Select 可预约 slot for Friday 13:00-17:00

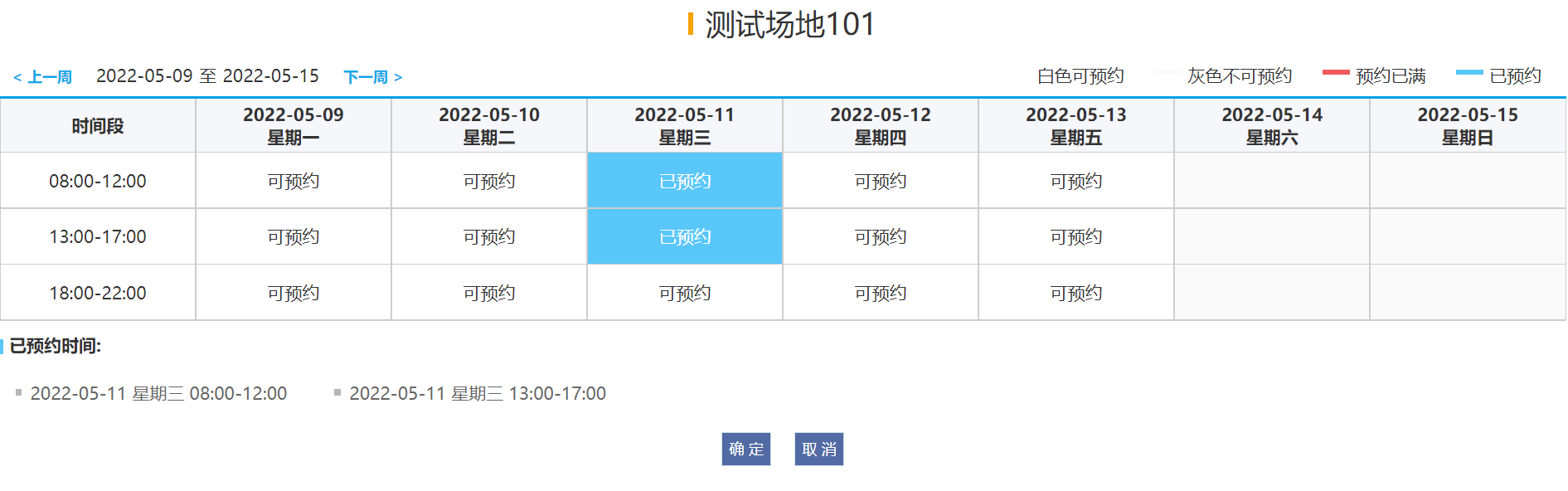[1075, 236]
